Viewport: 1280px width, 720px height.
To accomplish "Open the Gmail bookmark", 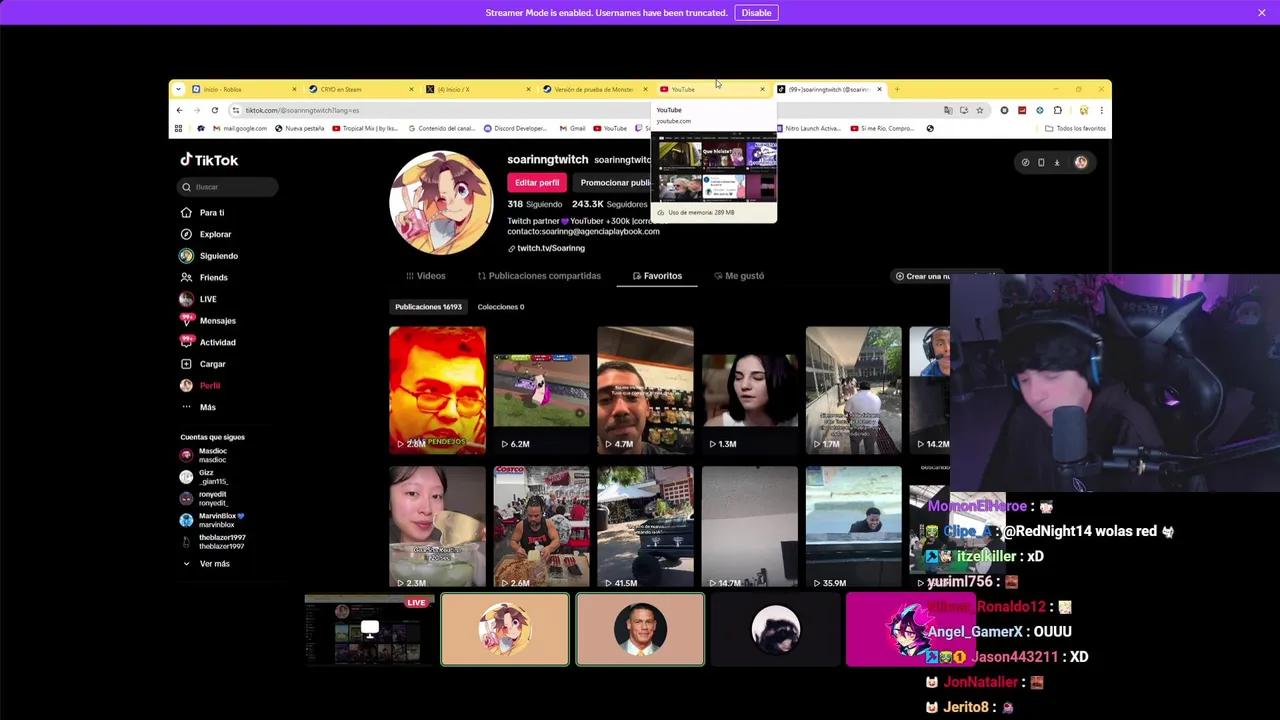I will tap(572, 128).
